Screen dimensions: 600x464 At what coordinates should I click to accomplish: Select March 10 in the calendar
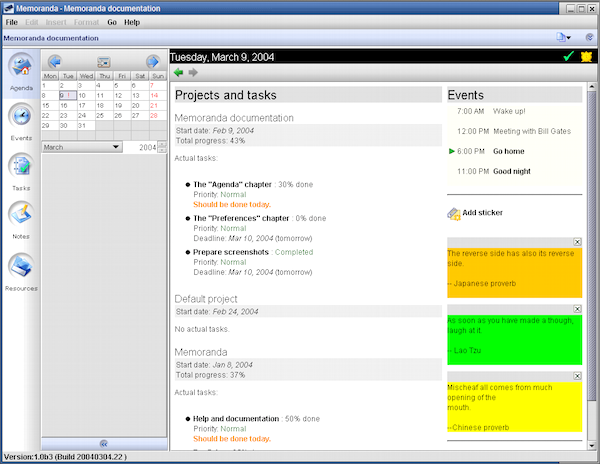(x=86, y=95)
